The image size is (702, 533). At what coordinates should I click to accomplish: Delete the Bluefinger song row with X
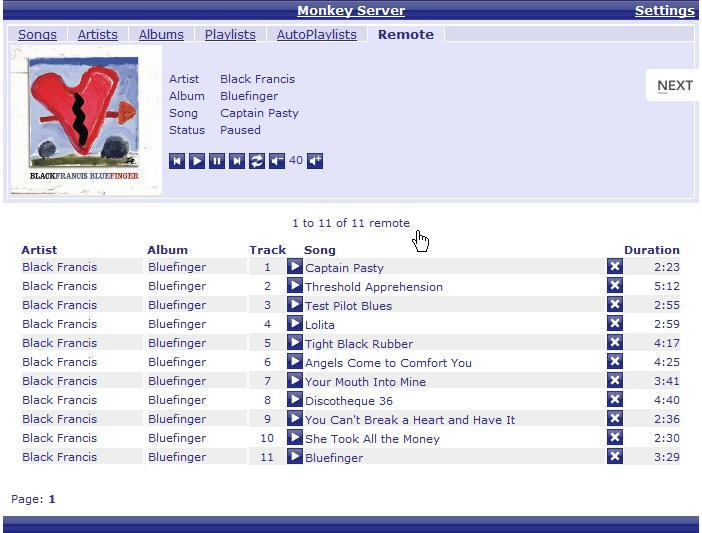[615, 457]
